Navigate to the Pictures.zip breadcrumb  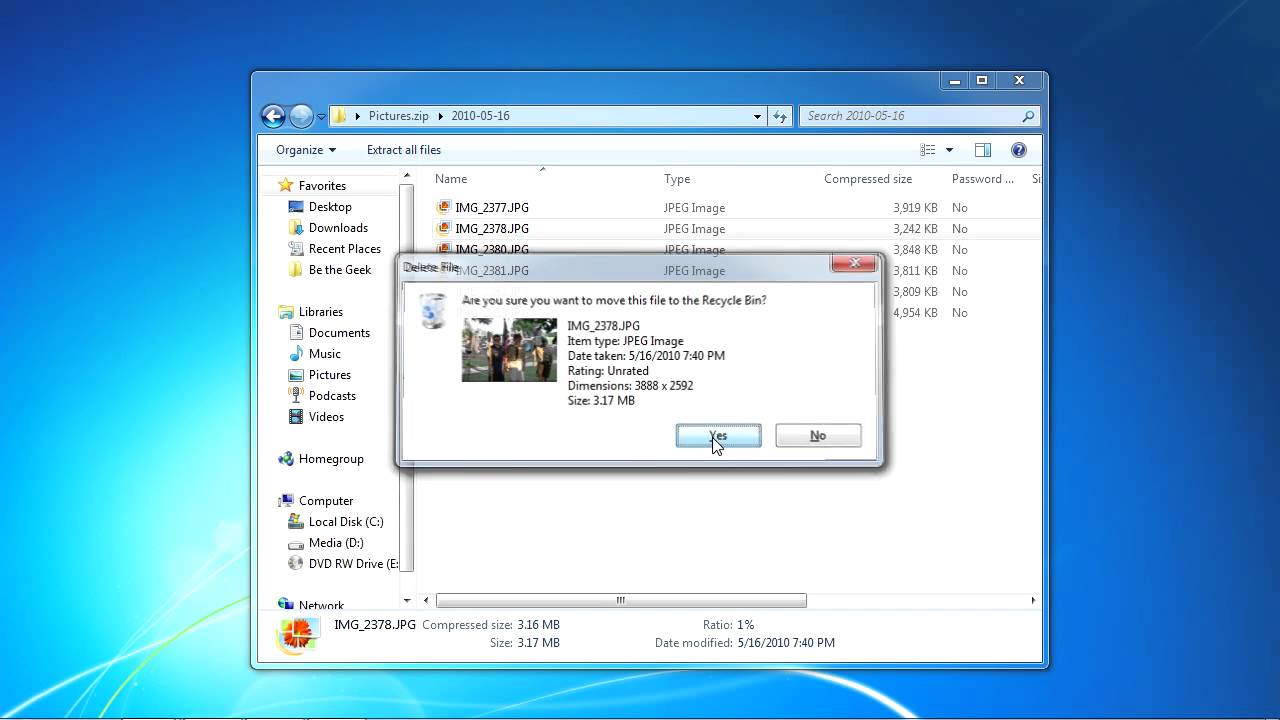coord(398,116)
